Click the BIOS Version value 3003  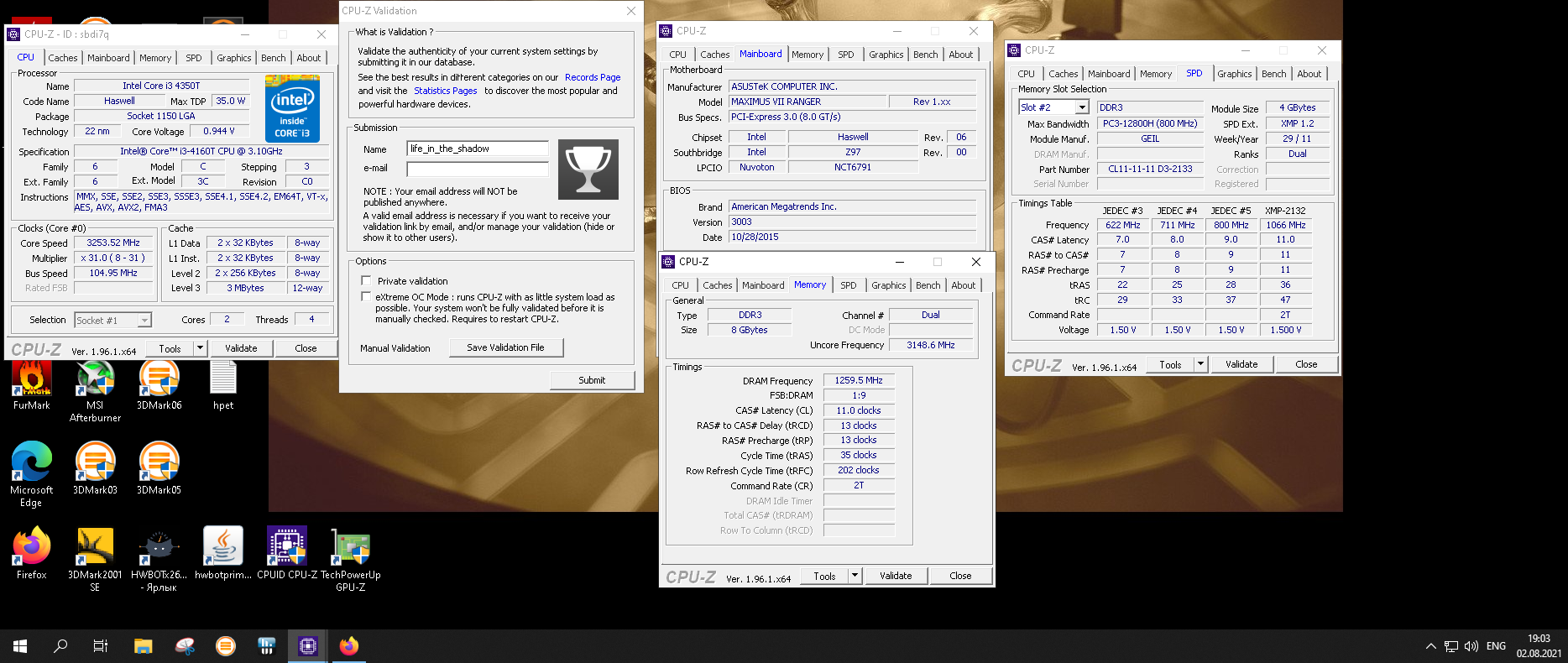pos(852,222)
